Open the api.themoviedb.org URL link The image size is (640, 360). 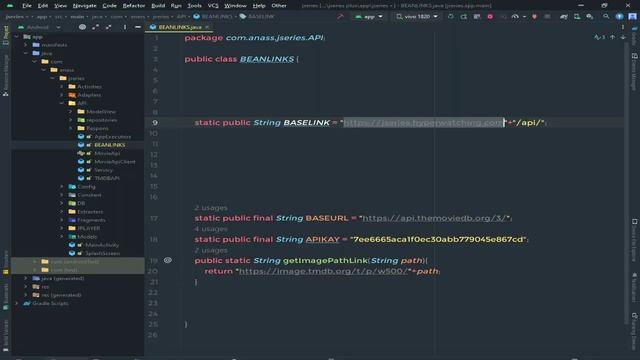pos(436,218)
